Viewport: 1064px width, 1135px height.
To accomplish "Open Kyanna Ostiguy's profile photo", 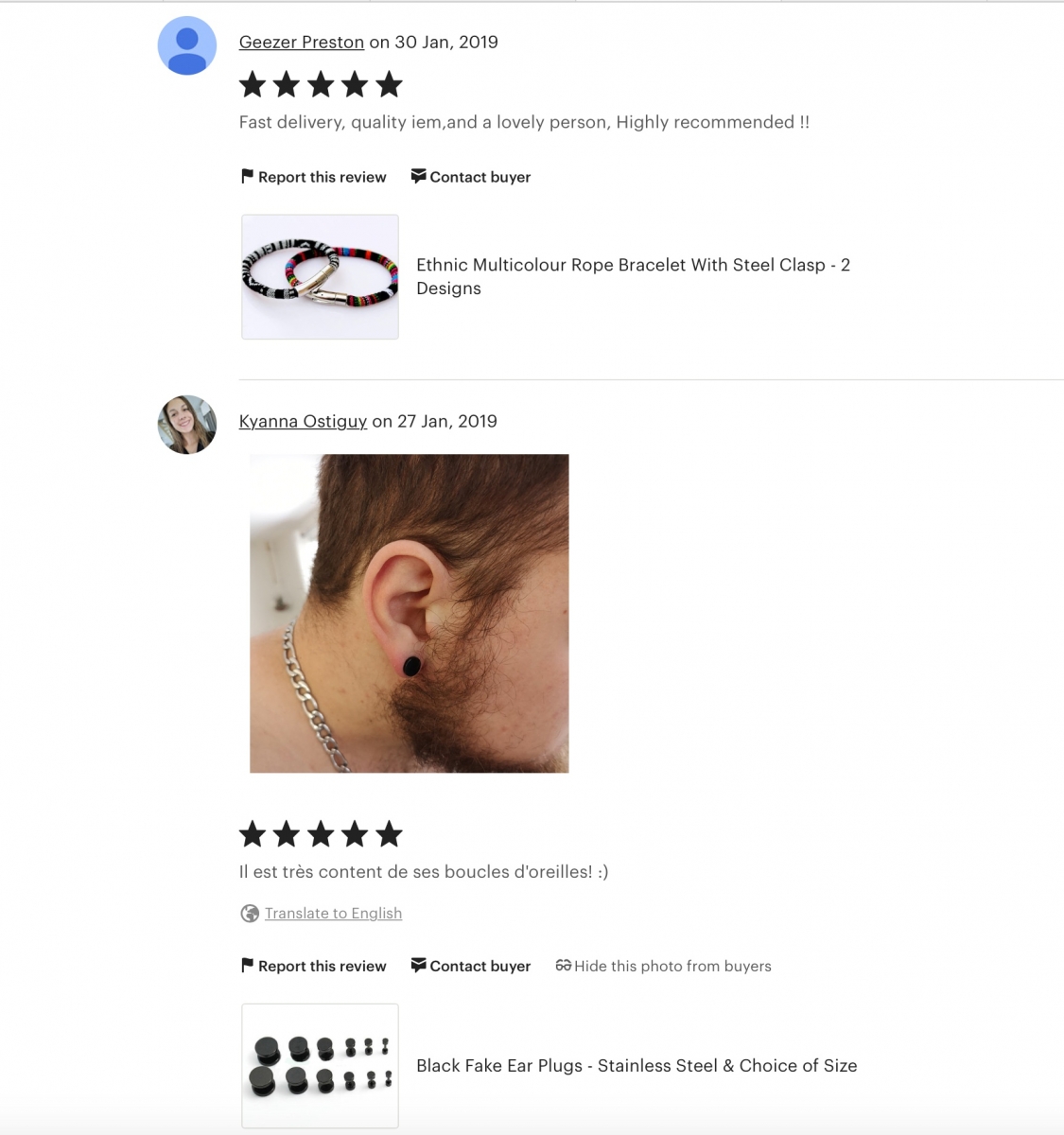I will 187,425.
